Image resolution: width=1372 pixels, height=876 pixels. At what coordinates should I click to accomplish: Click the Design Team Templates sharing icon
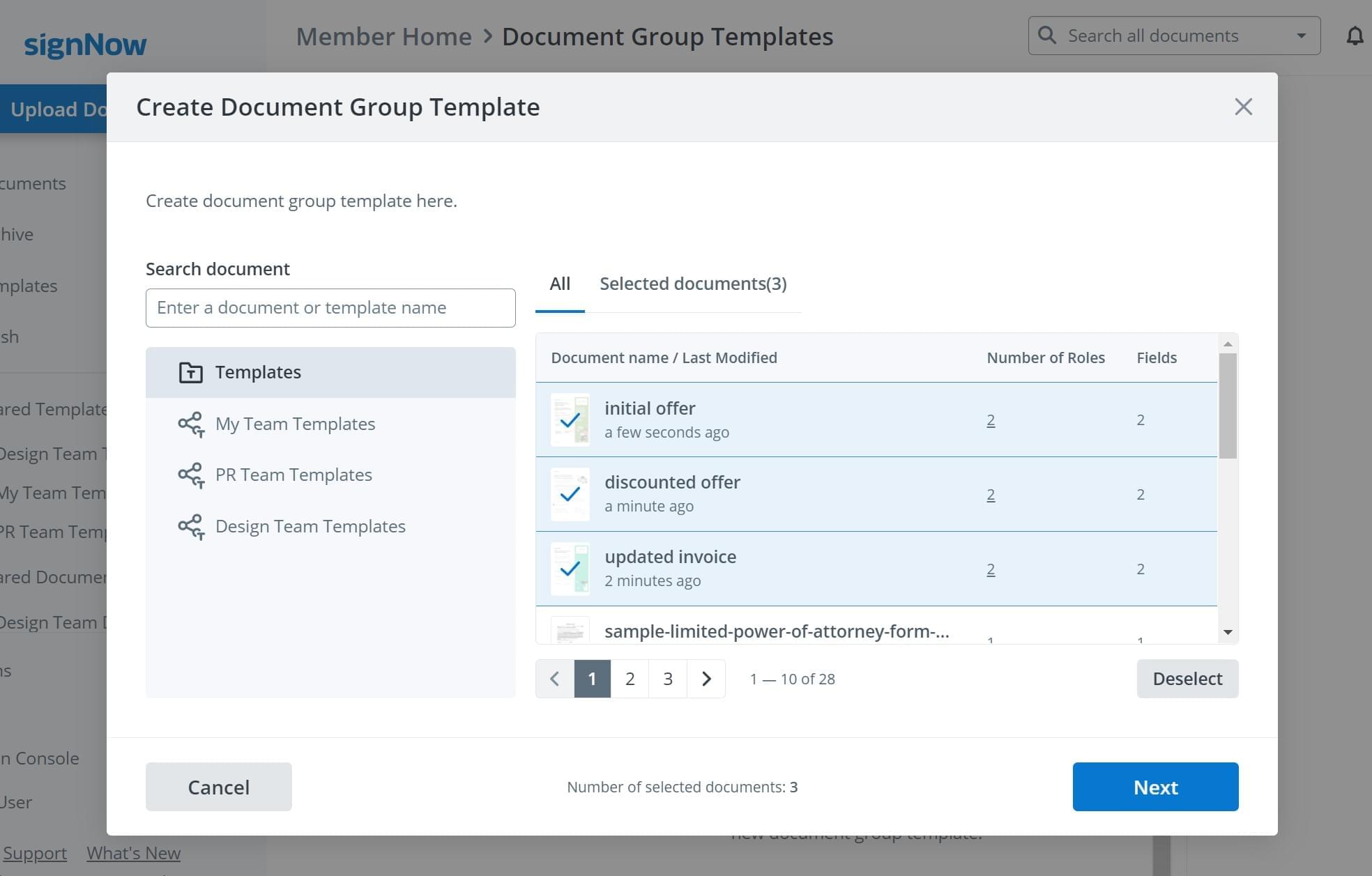coord(190,526)
